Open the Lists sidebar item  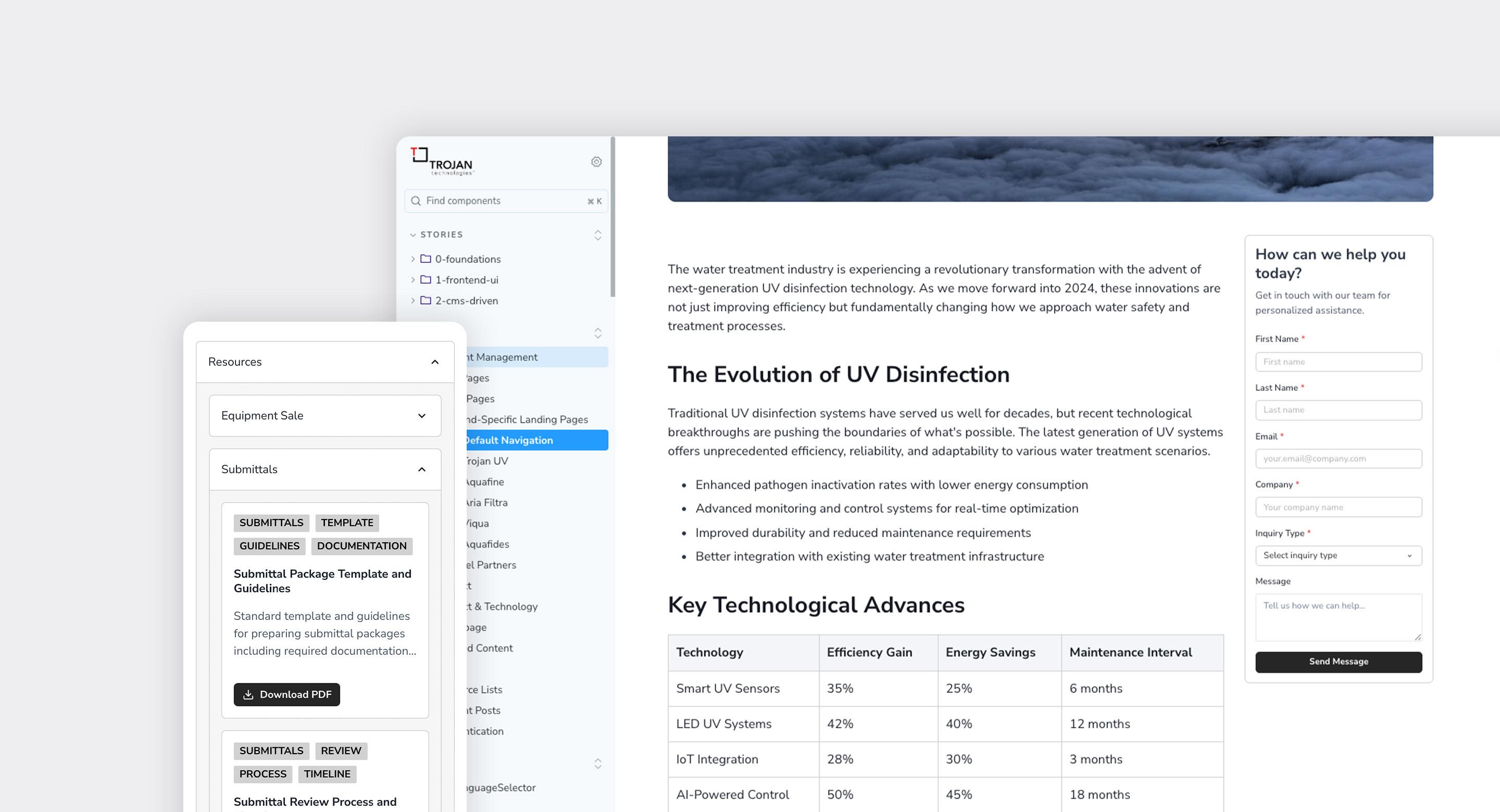point(484,690)
